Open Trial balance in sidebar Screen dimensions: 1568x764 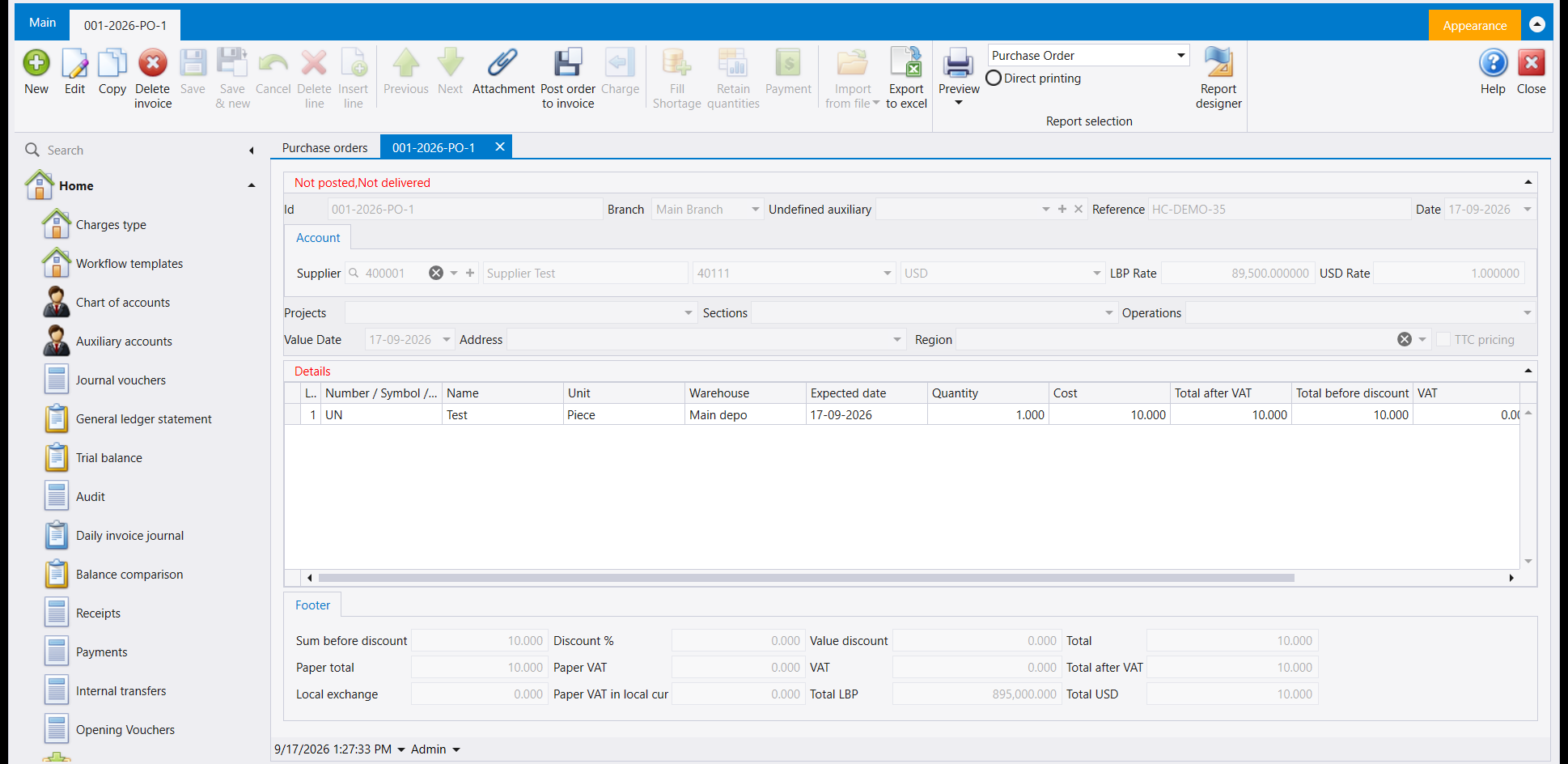[108, 458]
